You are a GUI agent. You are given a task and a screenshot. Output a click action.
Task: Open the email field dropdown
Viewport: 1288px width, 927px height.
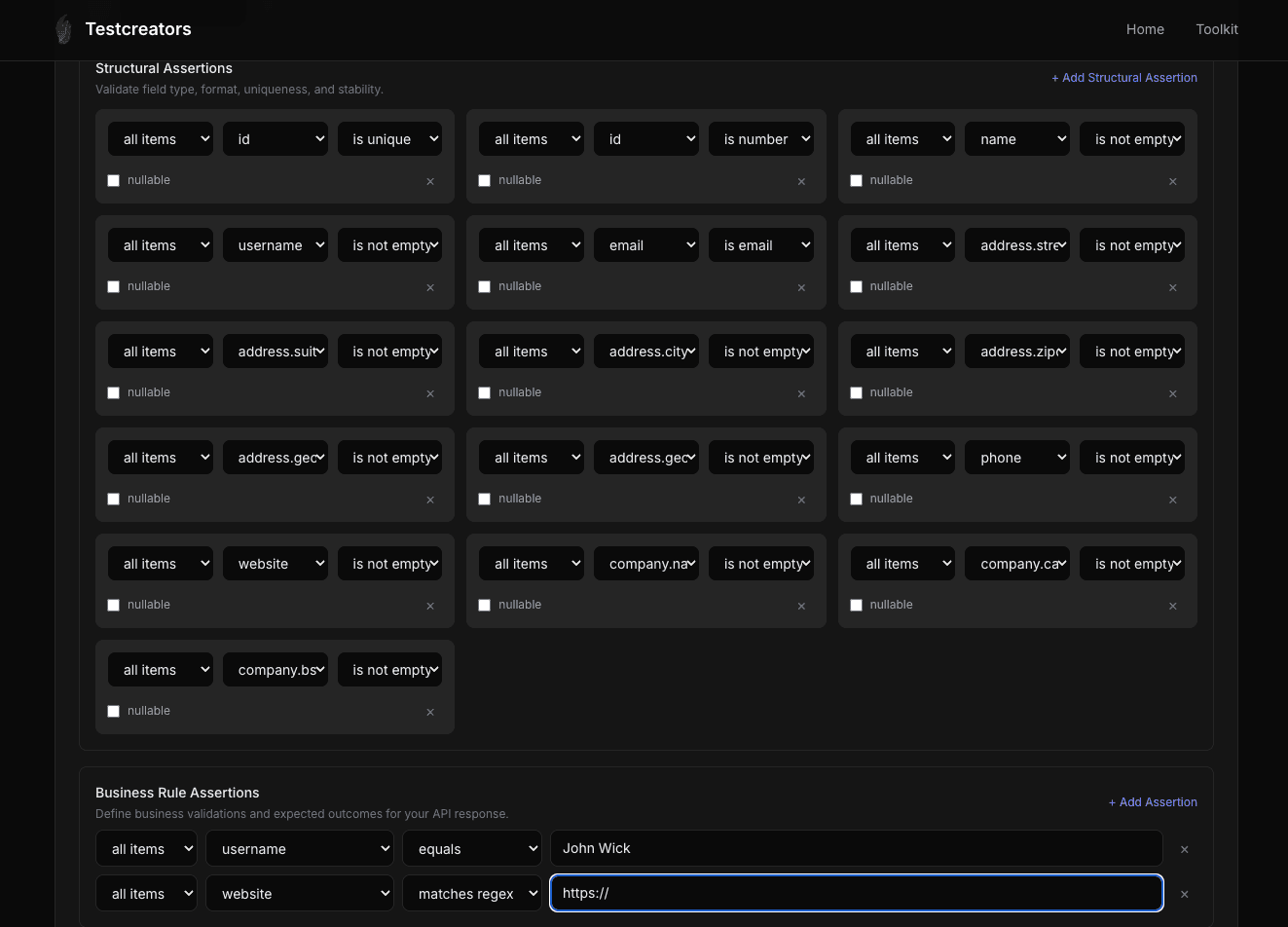click(x=646, y=245)
